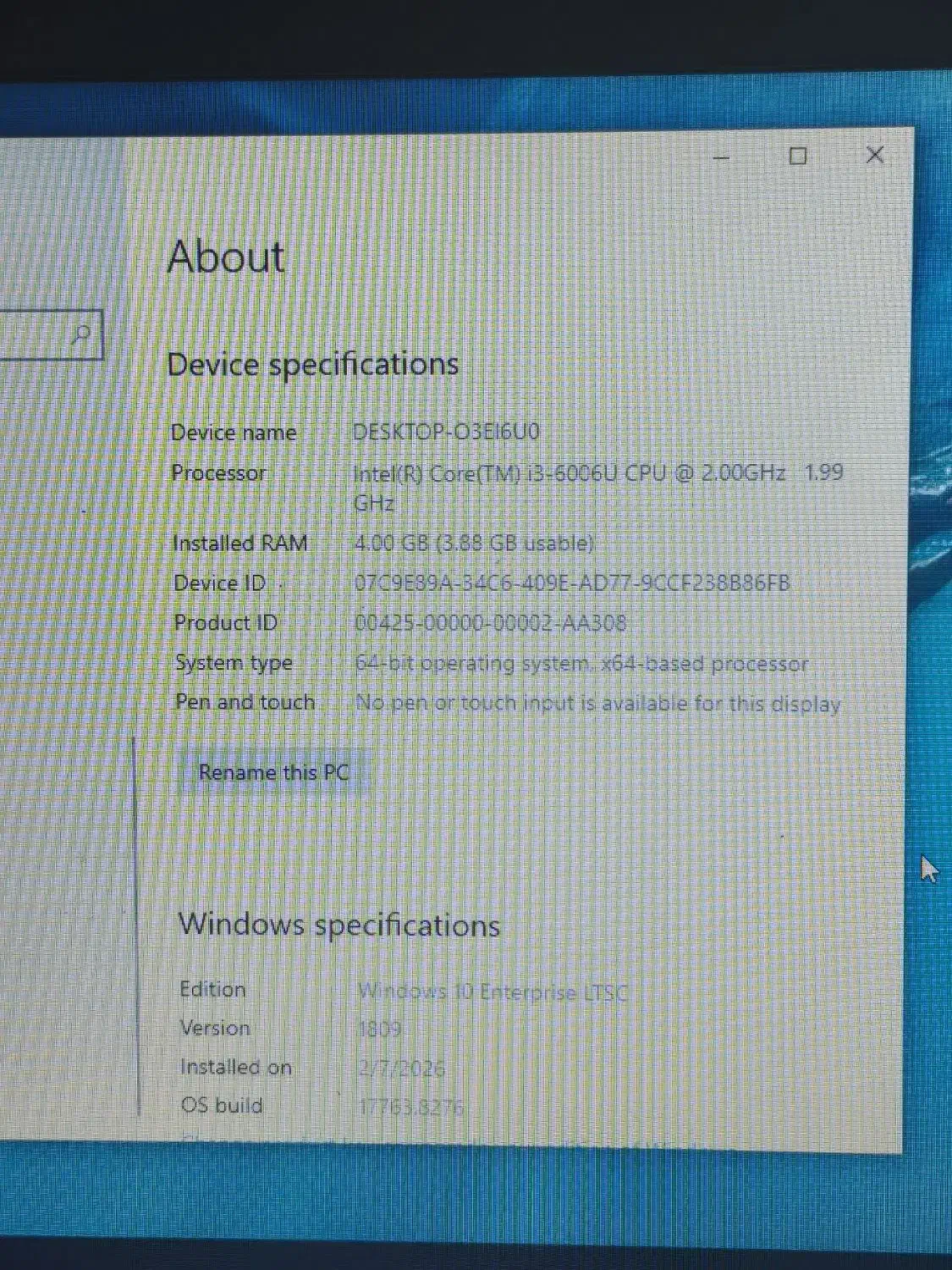Screen dimensions: 952x1270
Task: Click the Device specifications section header
Action: [314, 364]
